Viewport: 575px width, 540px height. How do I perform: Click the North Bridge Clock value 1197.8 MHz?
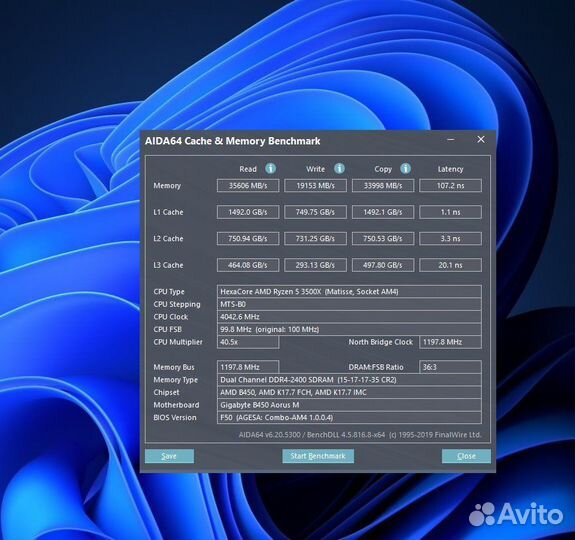click(450, 342)
